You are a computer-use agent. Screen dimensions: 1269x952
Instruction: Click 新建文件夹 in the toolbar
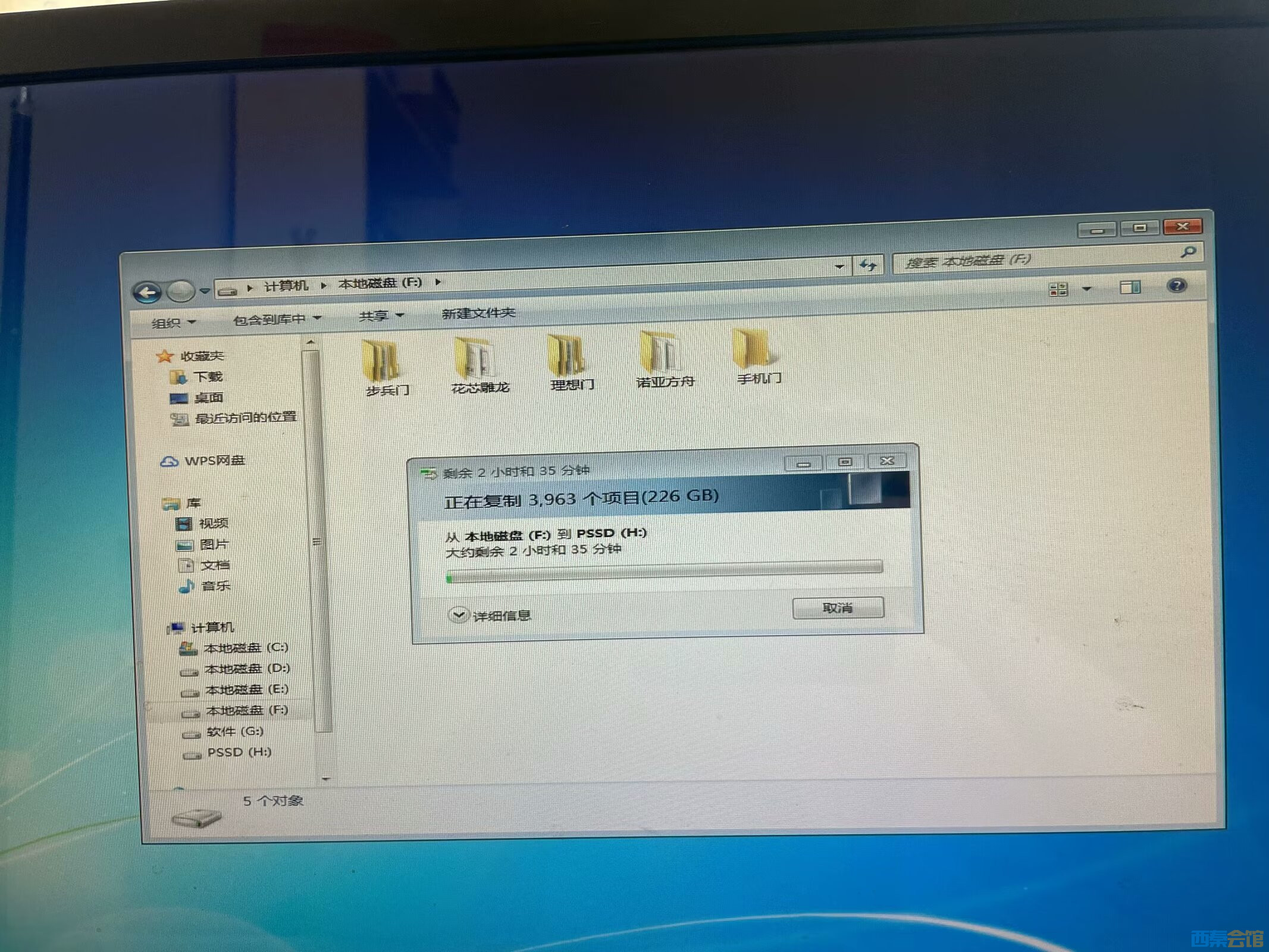(478, 313)
